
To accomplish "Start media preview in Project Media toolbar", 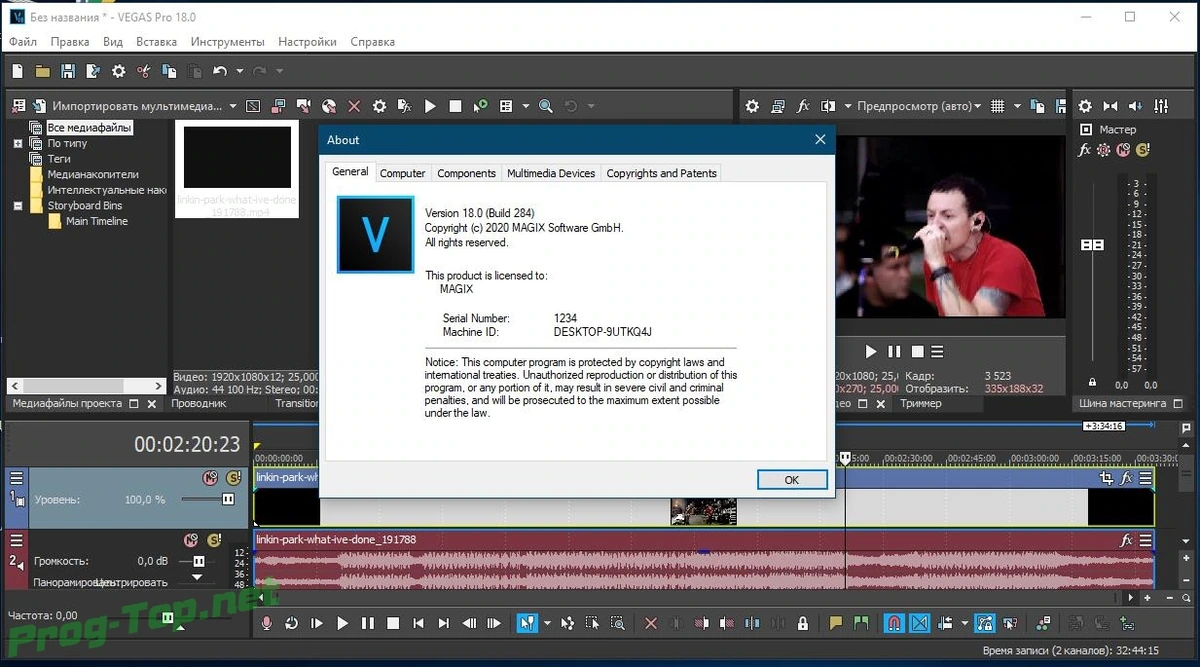I will (x=430, y=105).
